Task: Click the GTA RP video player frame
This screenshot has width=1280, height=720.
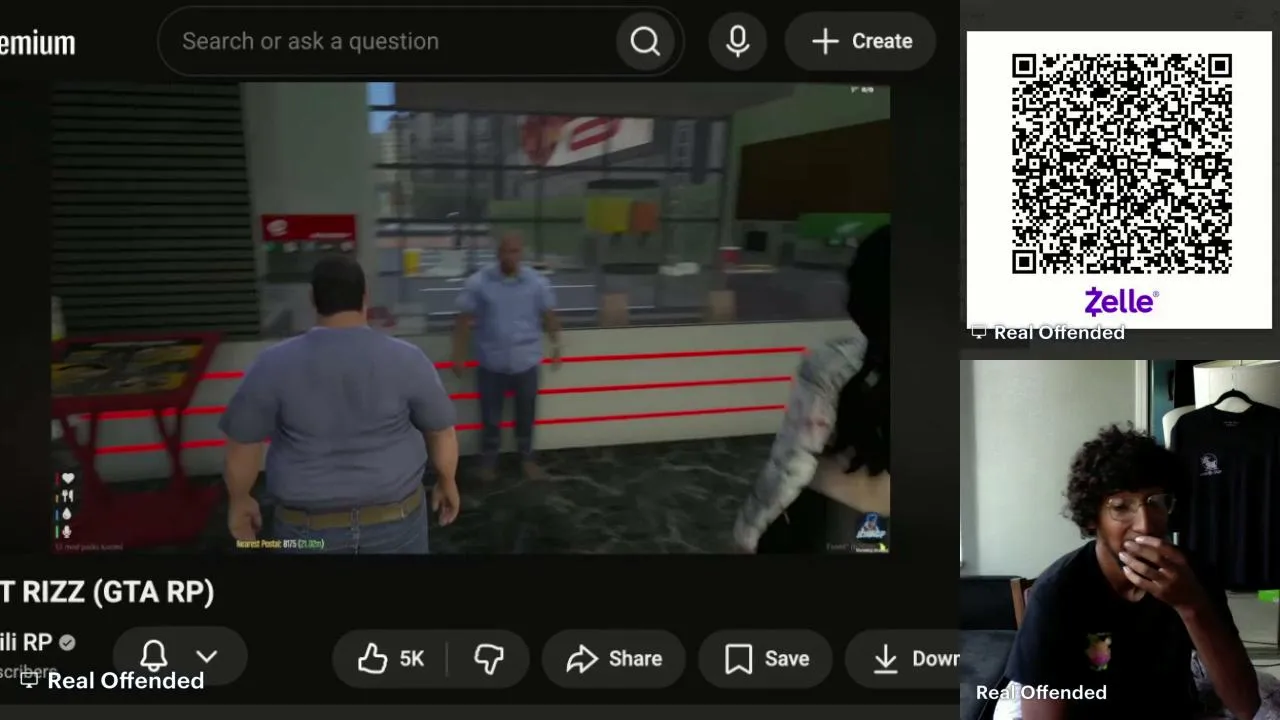Action: pos(470,318)
